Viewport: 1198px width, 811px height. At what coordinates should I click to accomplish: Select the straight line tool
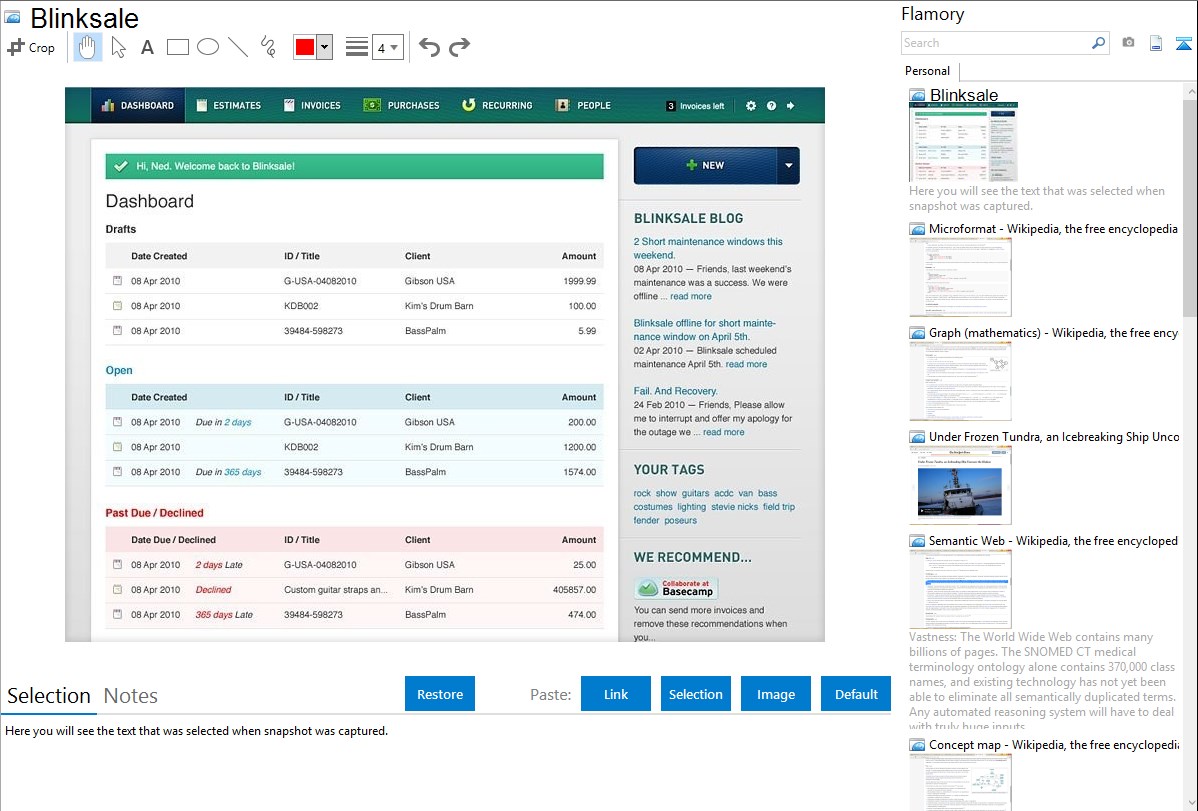click(238, 47)
